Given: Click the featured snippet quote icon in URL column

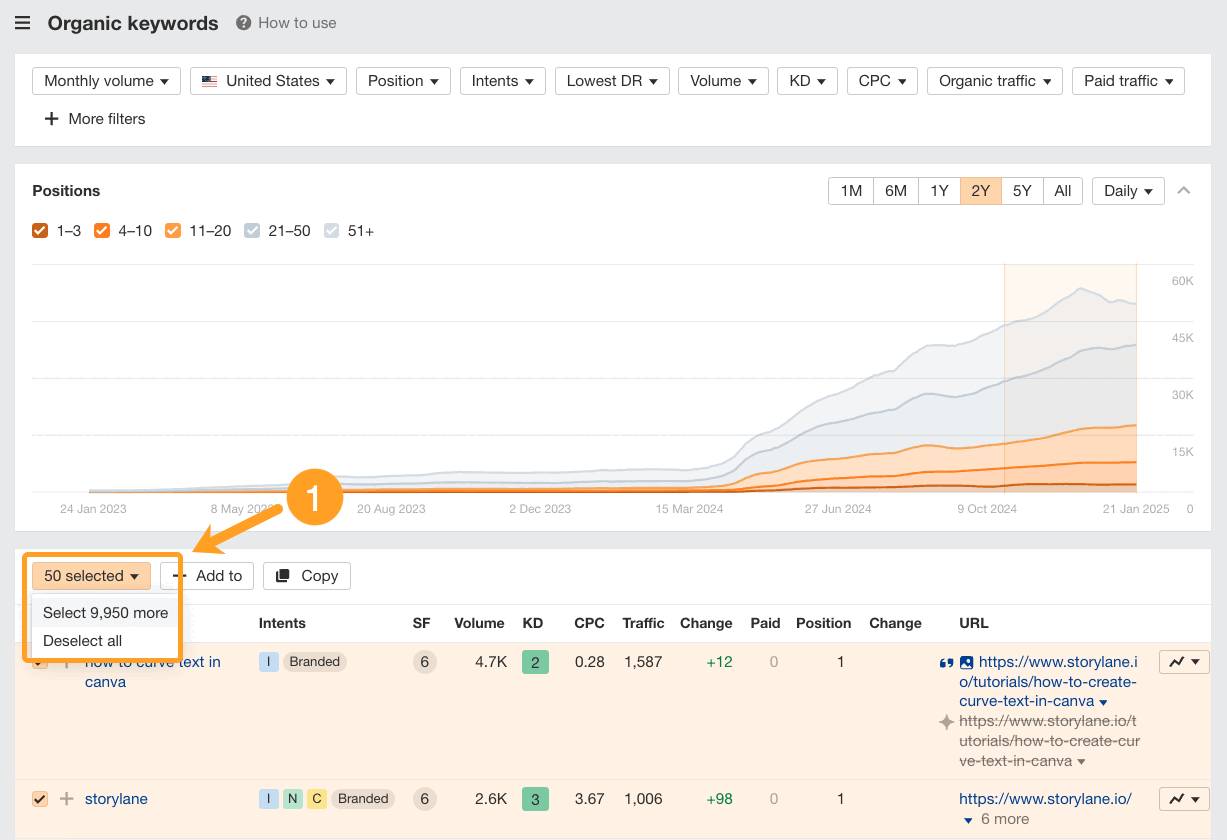Looking at the screenshot, I should click(x=947, y=662).
